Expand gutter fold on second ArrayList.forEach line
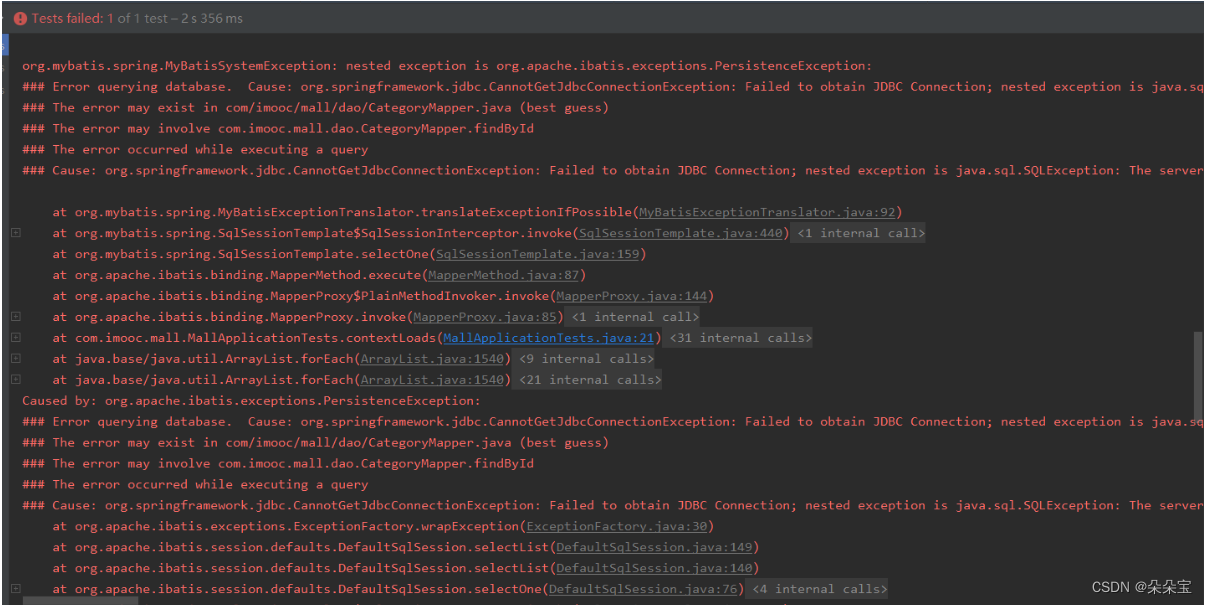The image size is (1208, 605). (x=16, y=380)
